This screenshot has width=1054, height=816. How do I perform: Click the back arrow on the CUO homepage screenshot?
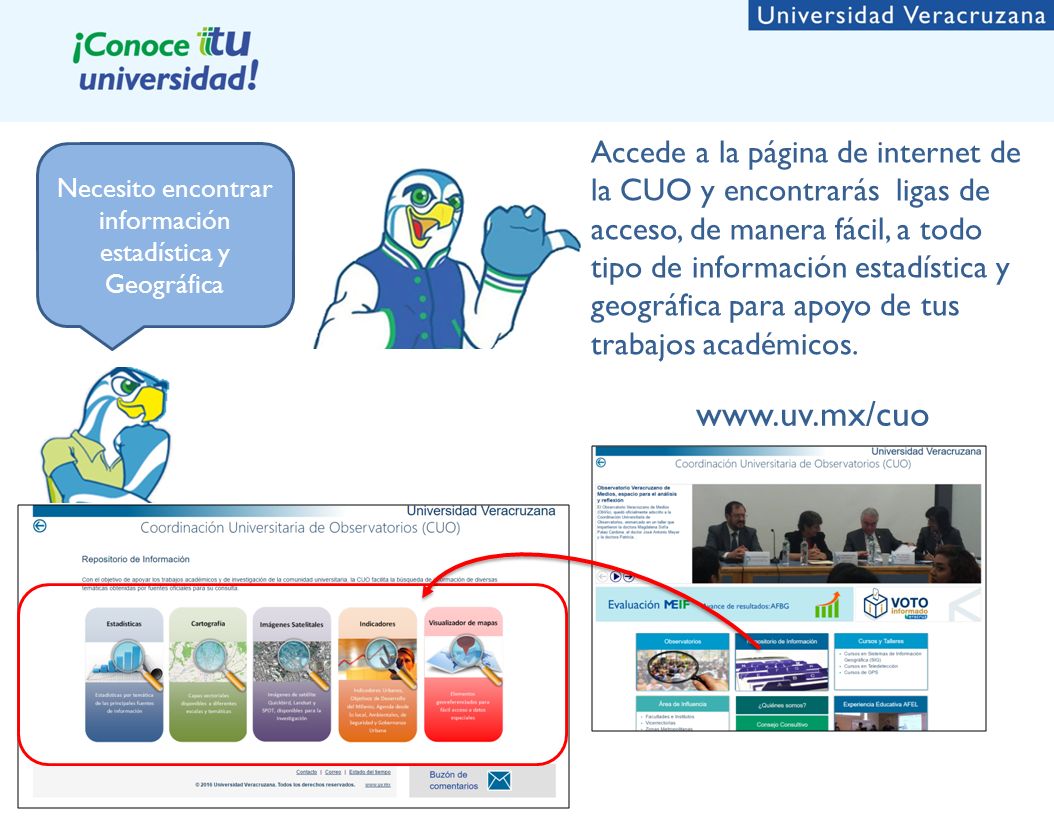click(x=601, y=462)
